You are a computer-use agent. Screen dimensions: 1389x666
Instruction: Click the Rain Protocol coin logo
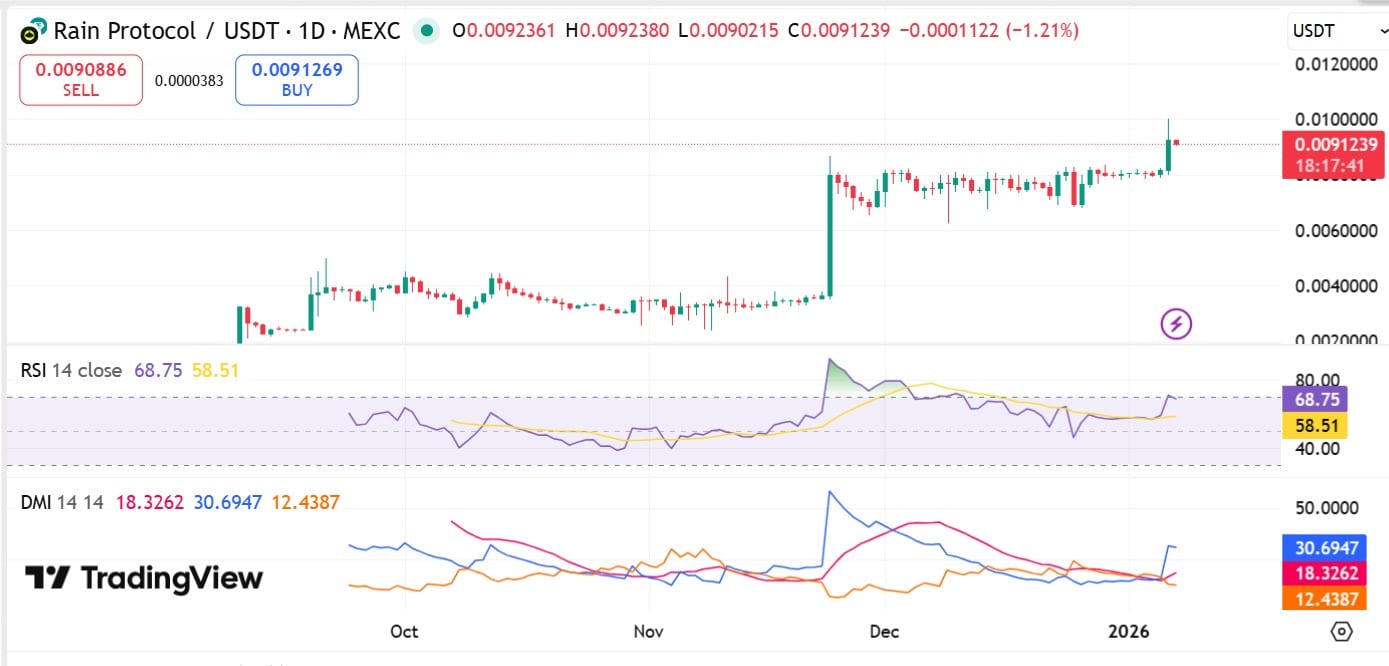pos(32,29)
